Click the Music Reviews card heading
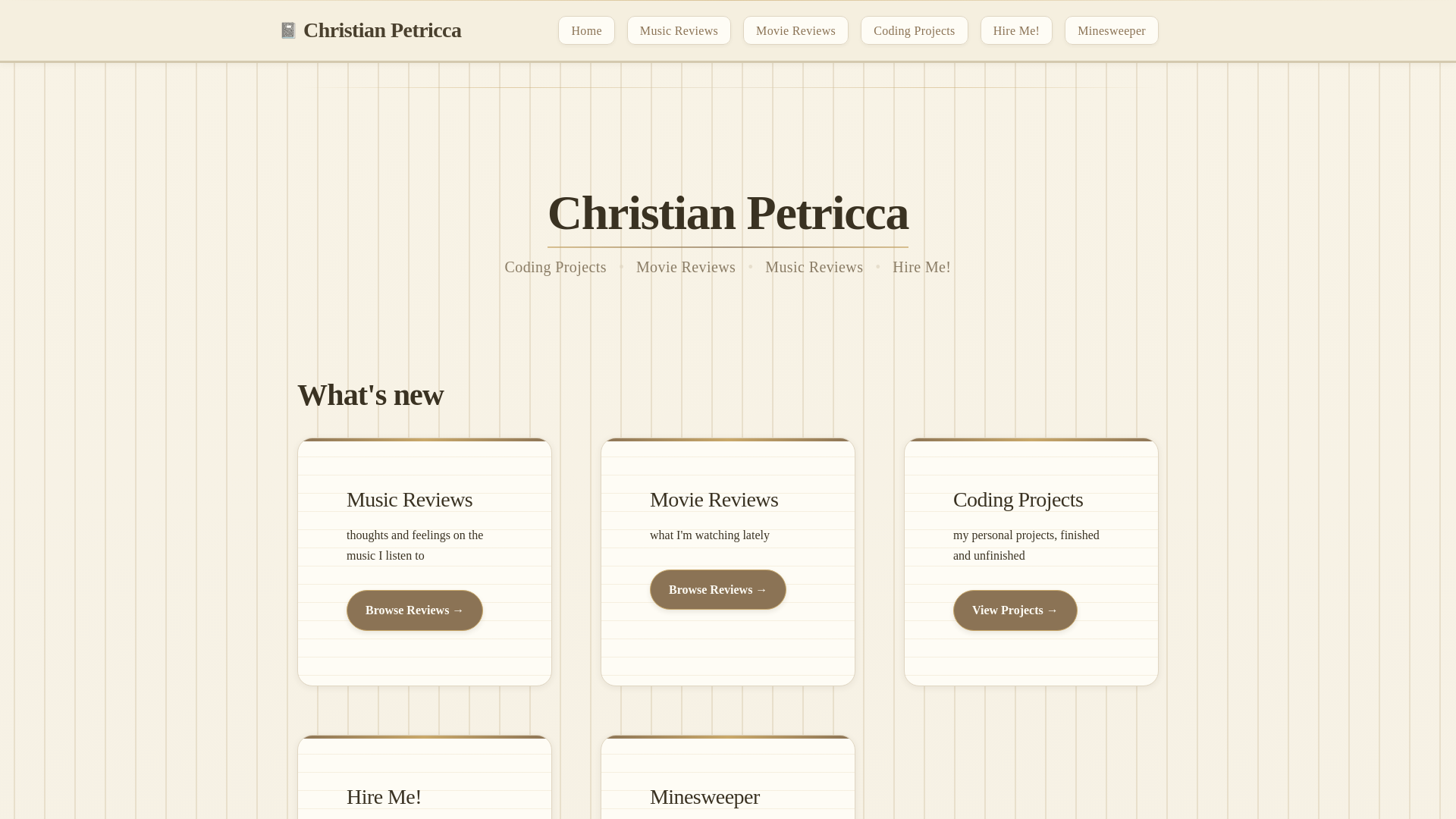Screen dimensions: 1456x819 pos(409,500)
